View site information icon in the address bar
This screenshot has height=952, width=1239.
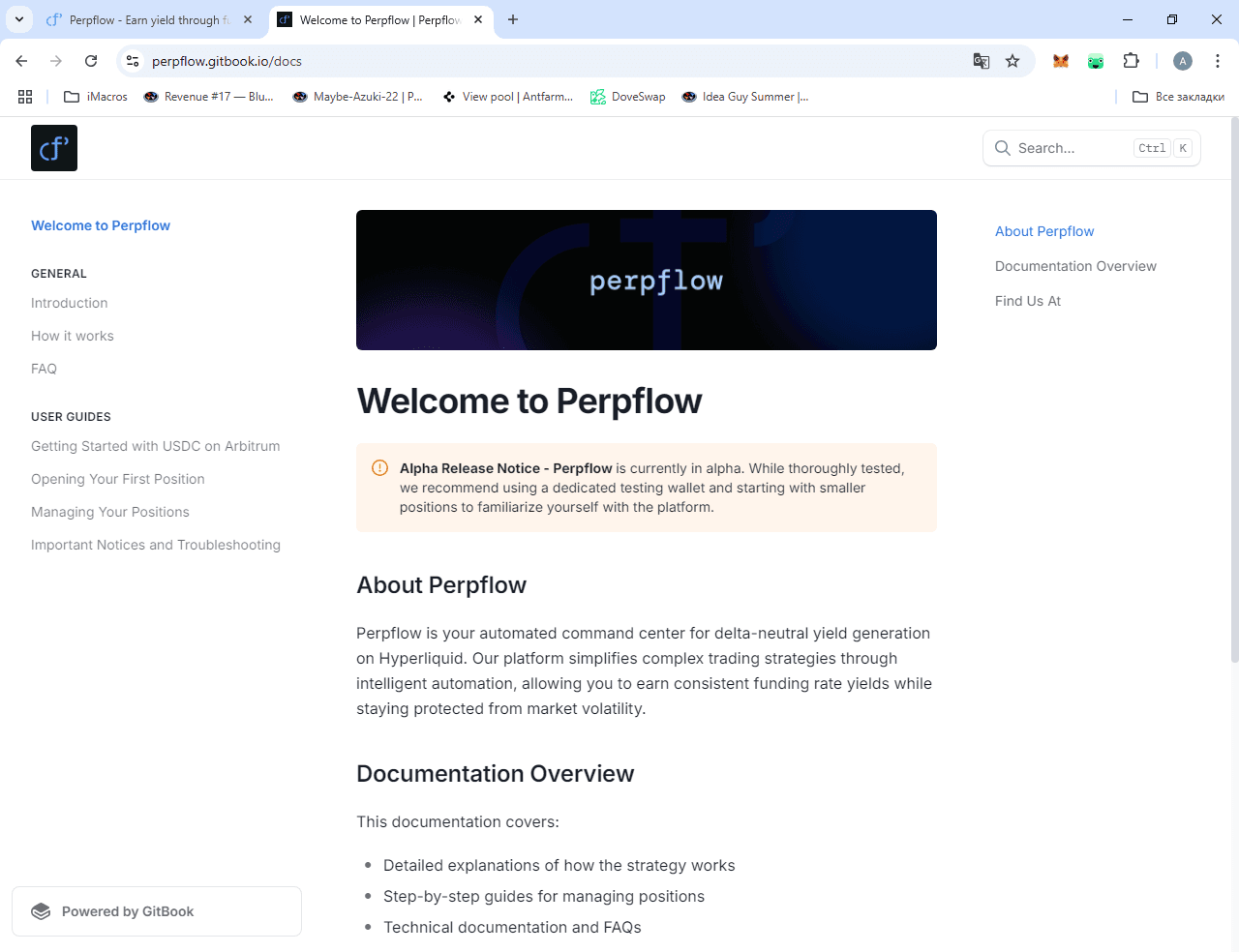(x=133, y=61)
